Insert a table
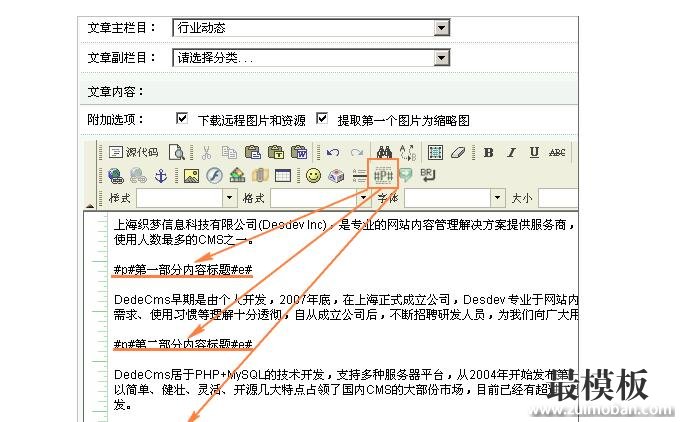 tap(283, 176)
